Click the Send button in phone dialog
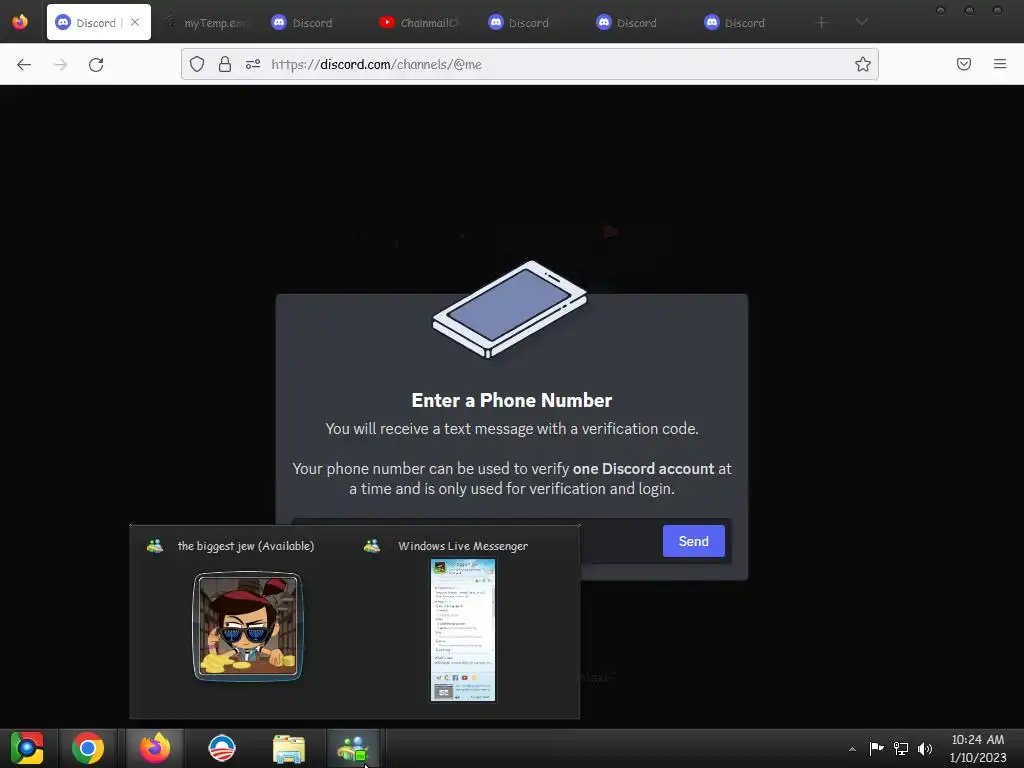Screen dimensions: 1024x768 tap(694, 541)
